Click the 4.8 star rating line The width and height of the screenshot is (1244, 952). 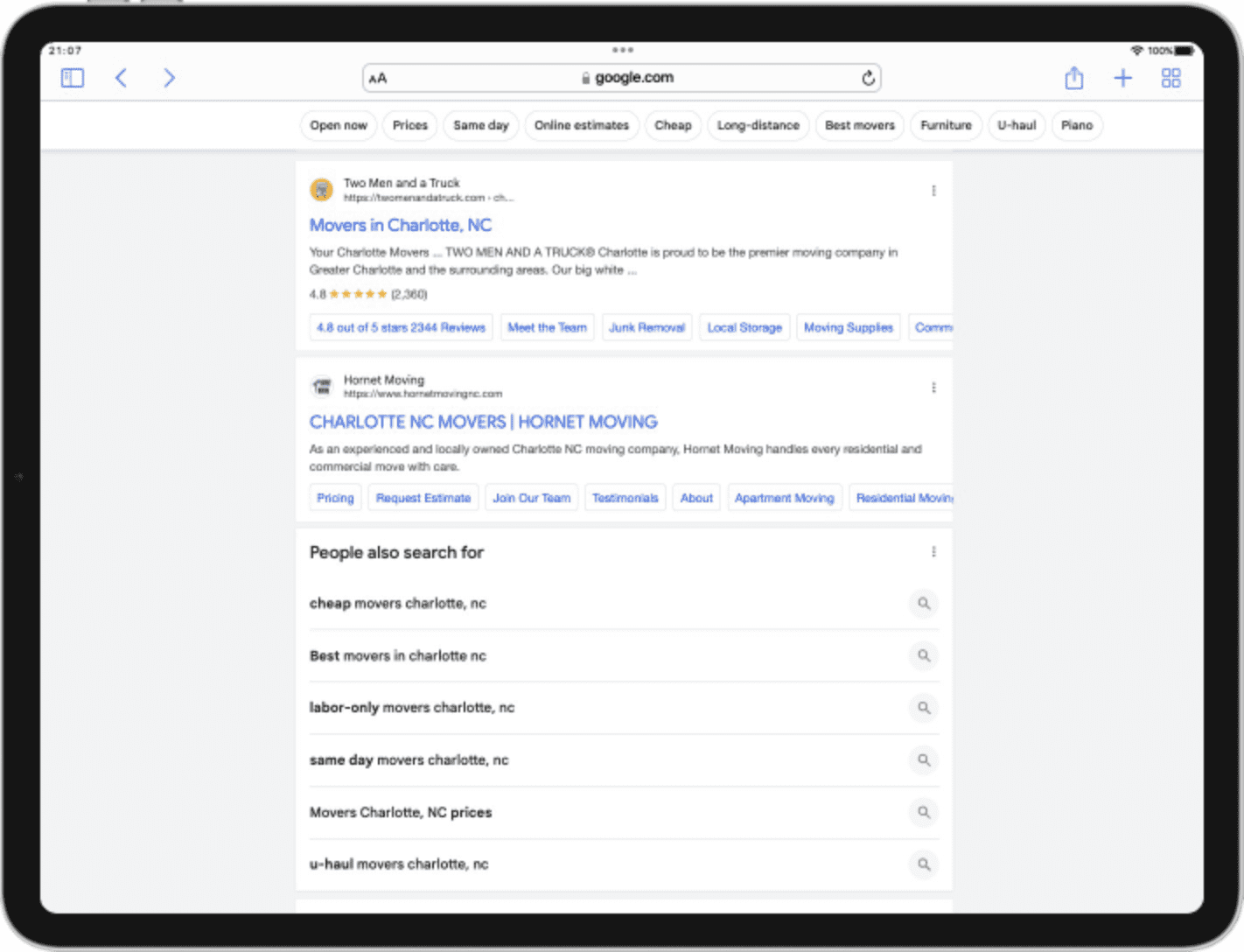[x=368, y=294]
